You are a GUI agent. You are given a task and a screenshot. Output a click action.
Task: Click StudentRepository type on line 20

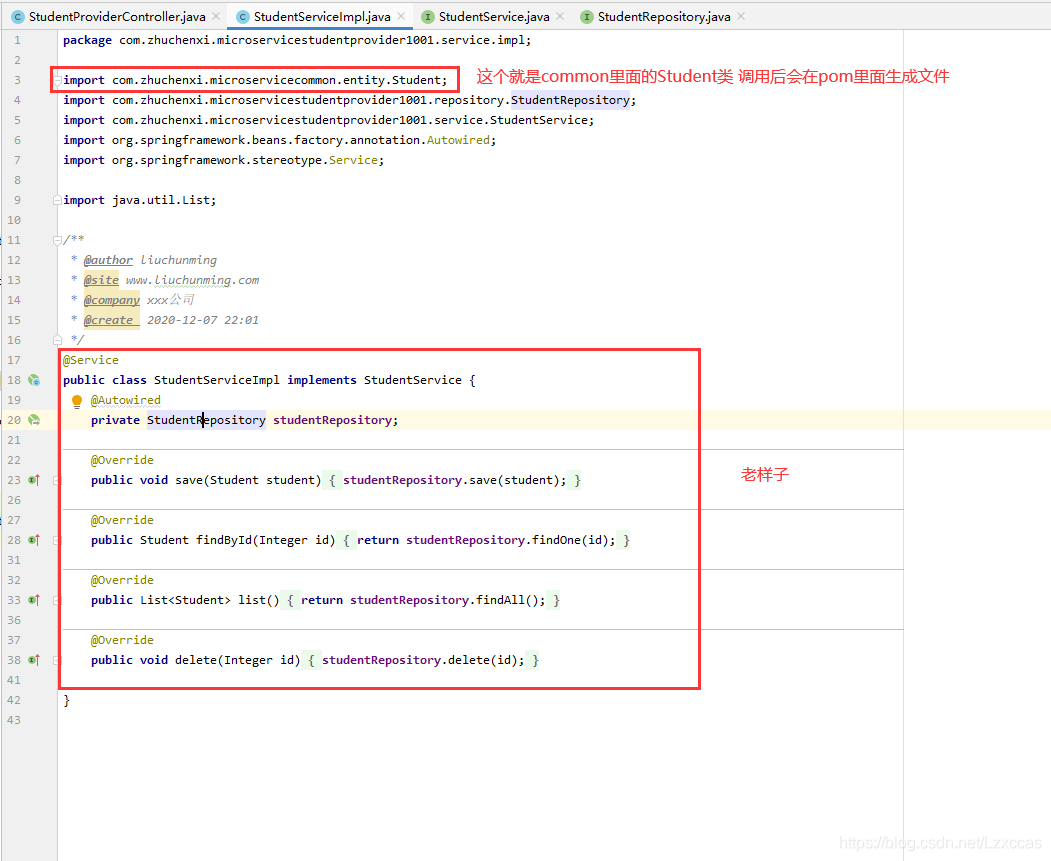206,420
